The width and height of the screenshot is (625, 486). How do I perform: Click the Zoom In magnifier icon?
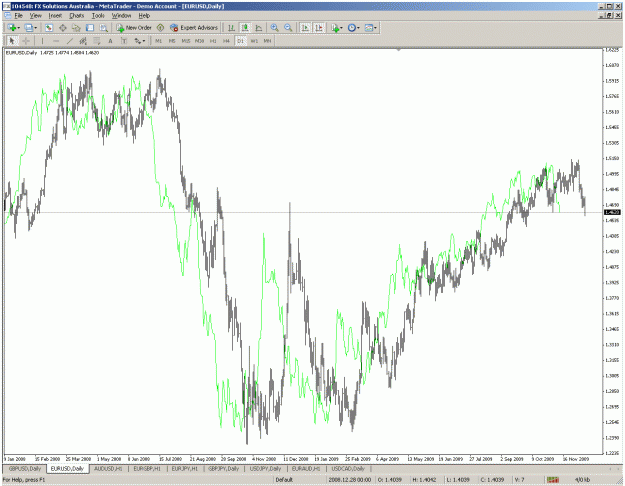tap(274, 28)
